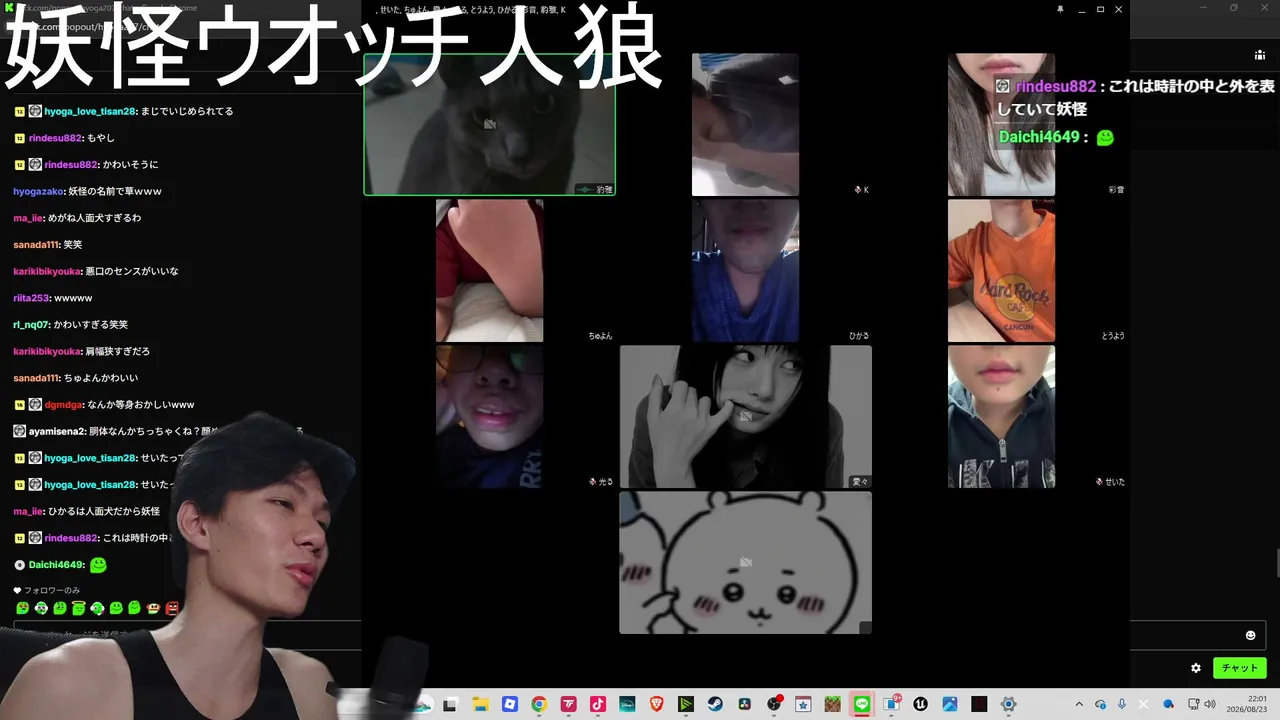Send message with the green チャット button

click(x=1239, y=668)
